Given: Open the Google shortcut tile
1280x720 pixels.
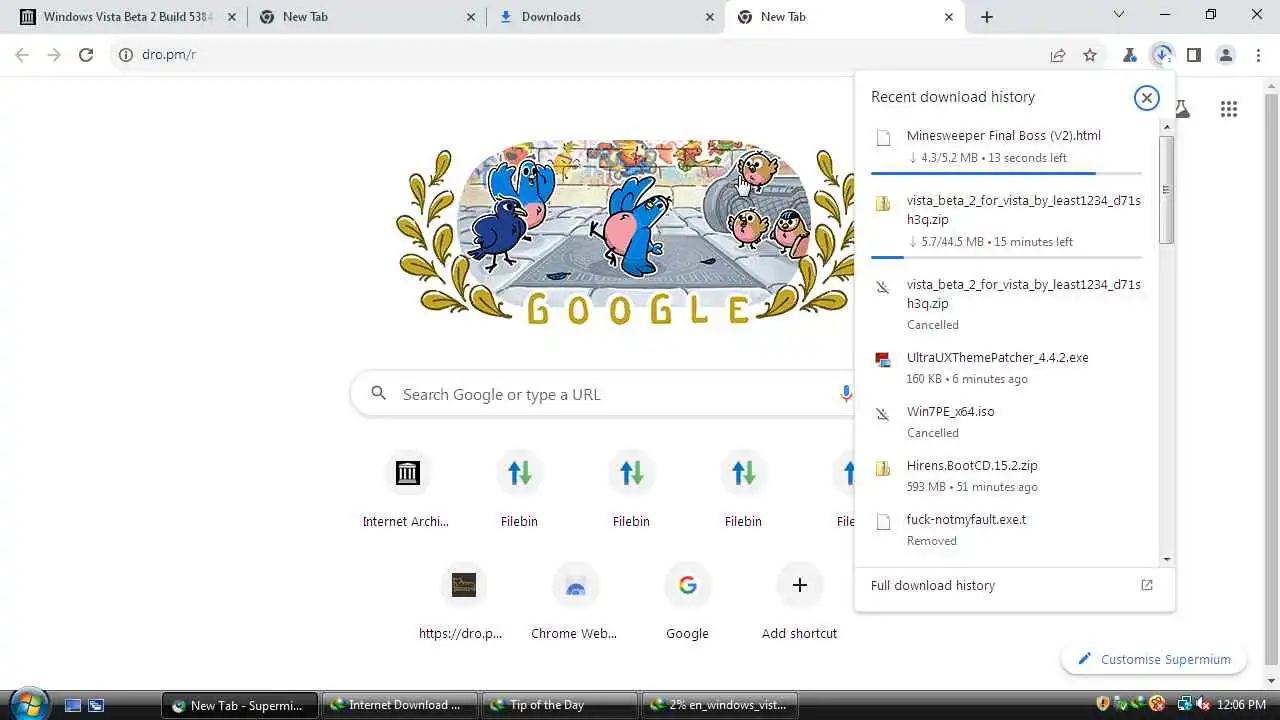Looking at the screenshot, I should click(687, 600).
